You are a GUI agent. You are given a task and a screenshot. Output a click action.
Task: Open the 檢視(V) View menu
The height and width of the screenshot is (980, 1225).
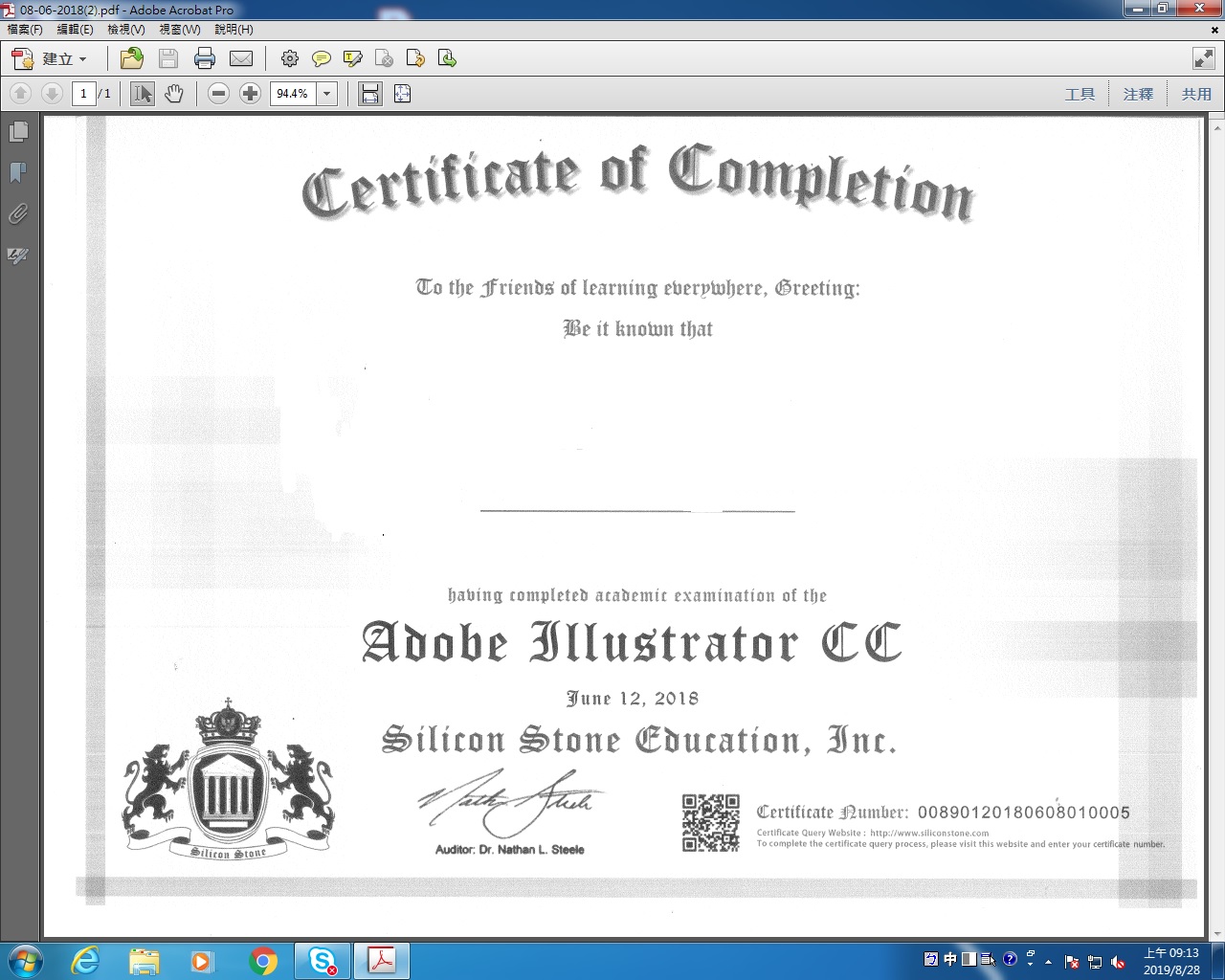click(126, 30)
